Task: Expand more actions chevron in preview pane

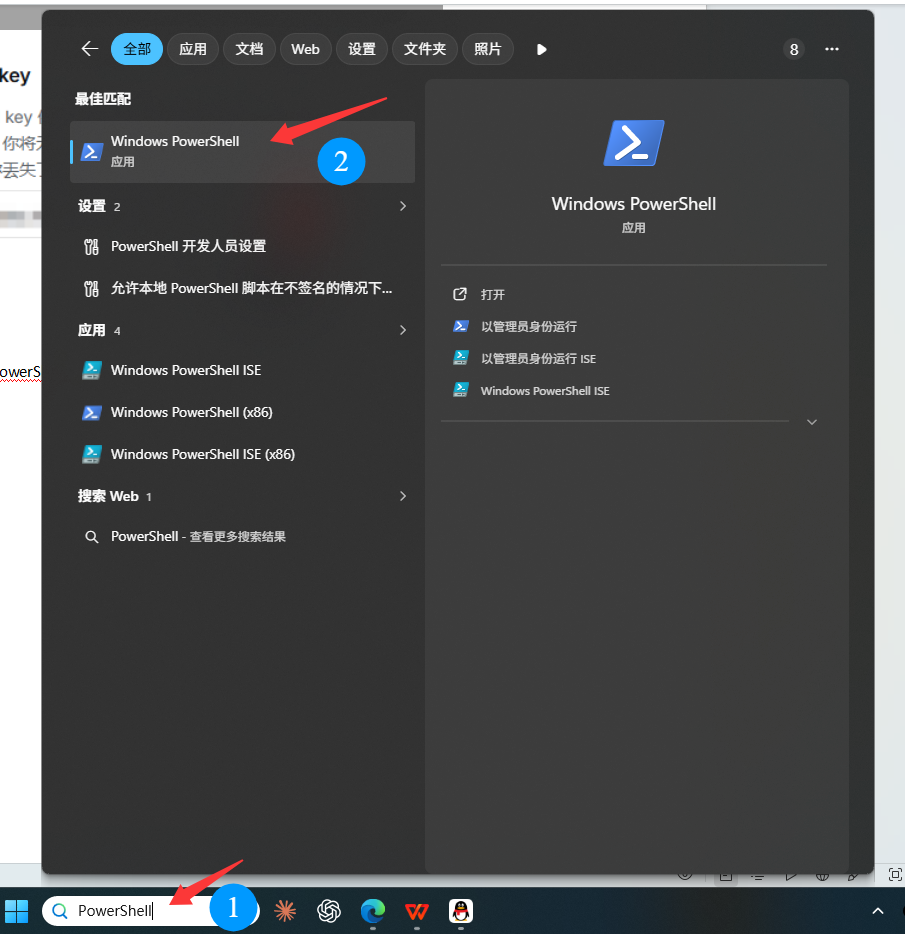Action: (x=811, y=422)
